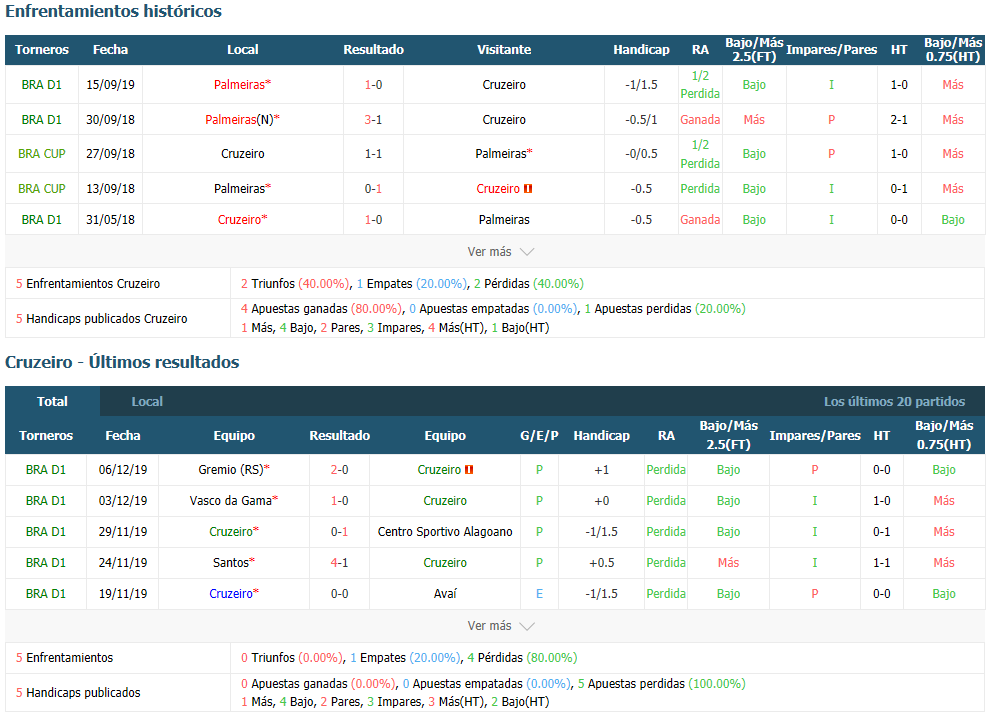
Task: Click result 3-1 in Palmeiras(N) row
Action: click(x=374, y=119)
